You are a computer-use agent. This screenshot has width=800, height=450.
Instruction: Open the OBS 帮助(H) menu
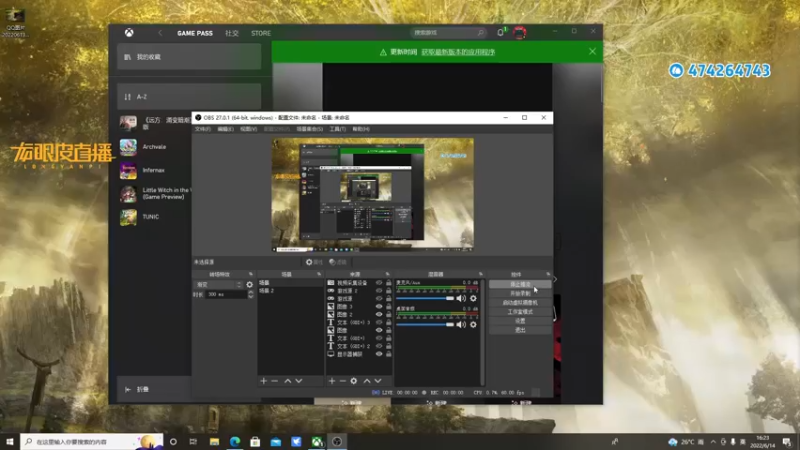361,129
